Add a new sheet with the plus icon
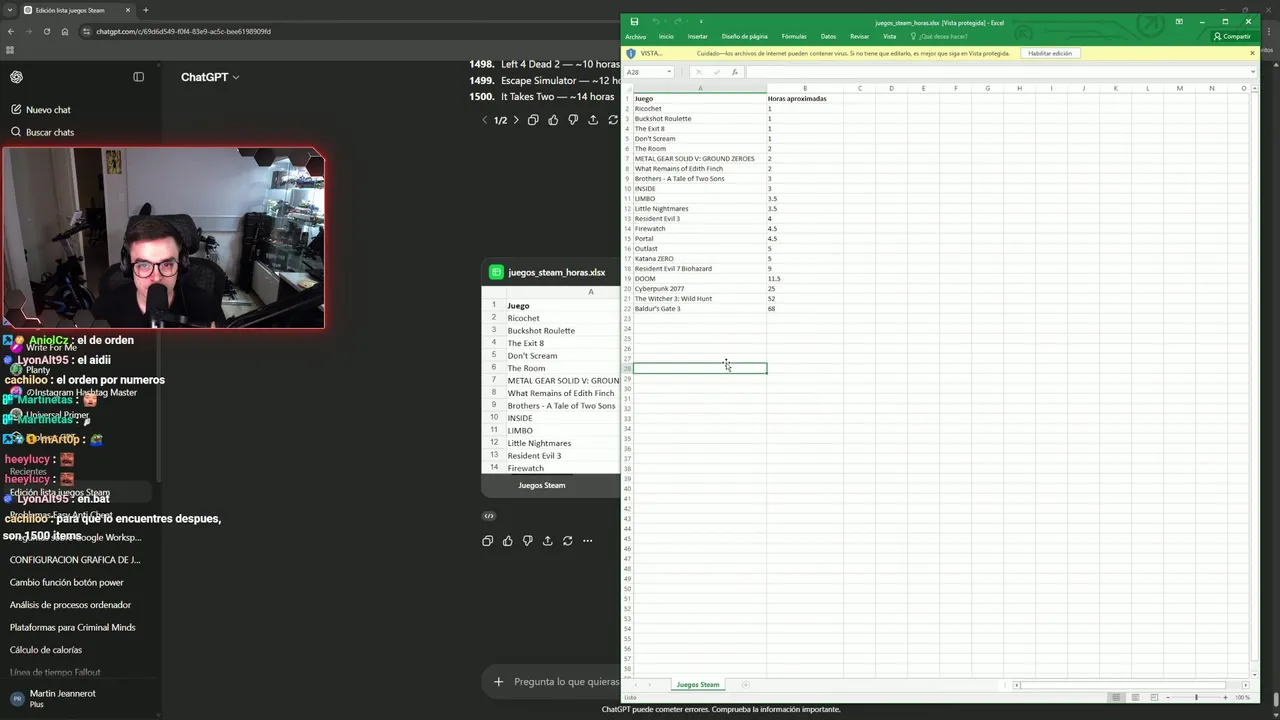Image resolution: width=1280 pixels, height=720 pixels. coord(745,685)
